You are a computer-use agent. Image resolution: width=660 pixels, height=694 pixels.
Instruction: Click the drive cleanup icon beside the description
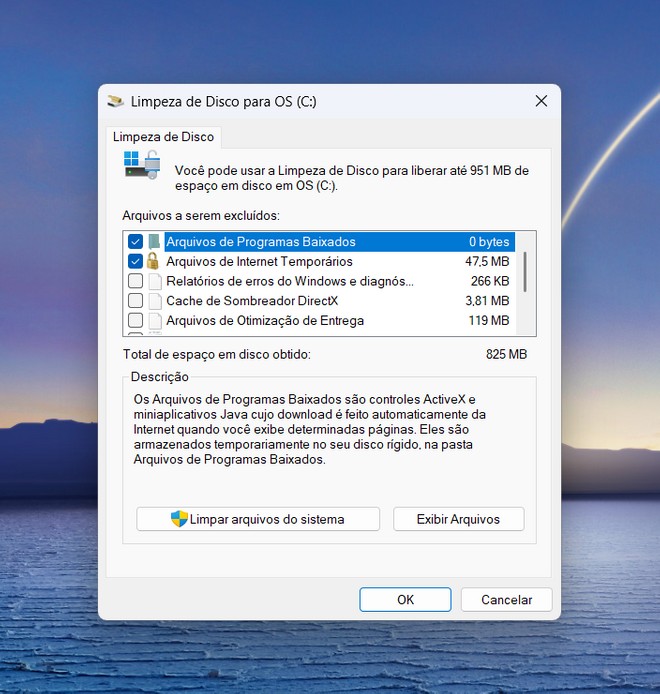point(142,165)
